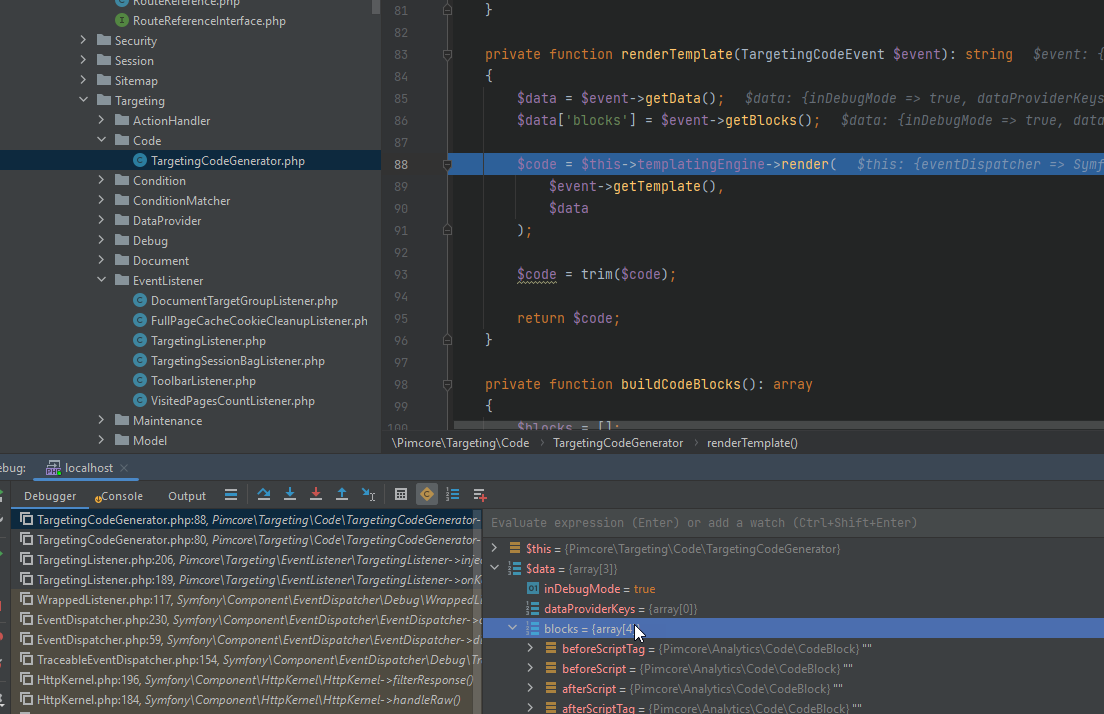Screen dimensions: 1104x714
Task: Open the debugger layout hamburger icon
Action: pos(231,494)
